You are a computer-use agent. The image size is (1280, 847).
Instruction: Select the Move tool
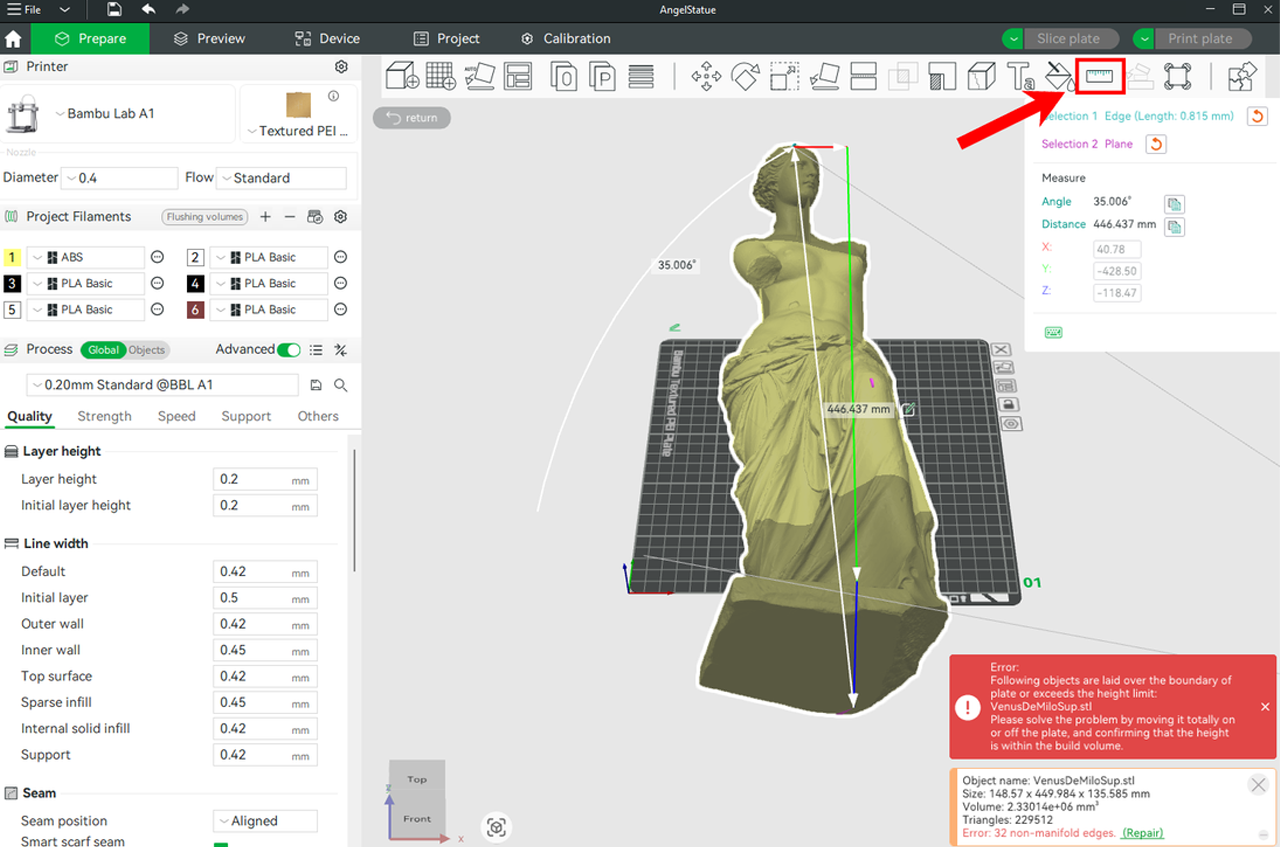click(706, 76)
